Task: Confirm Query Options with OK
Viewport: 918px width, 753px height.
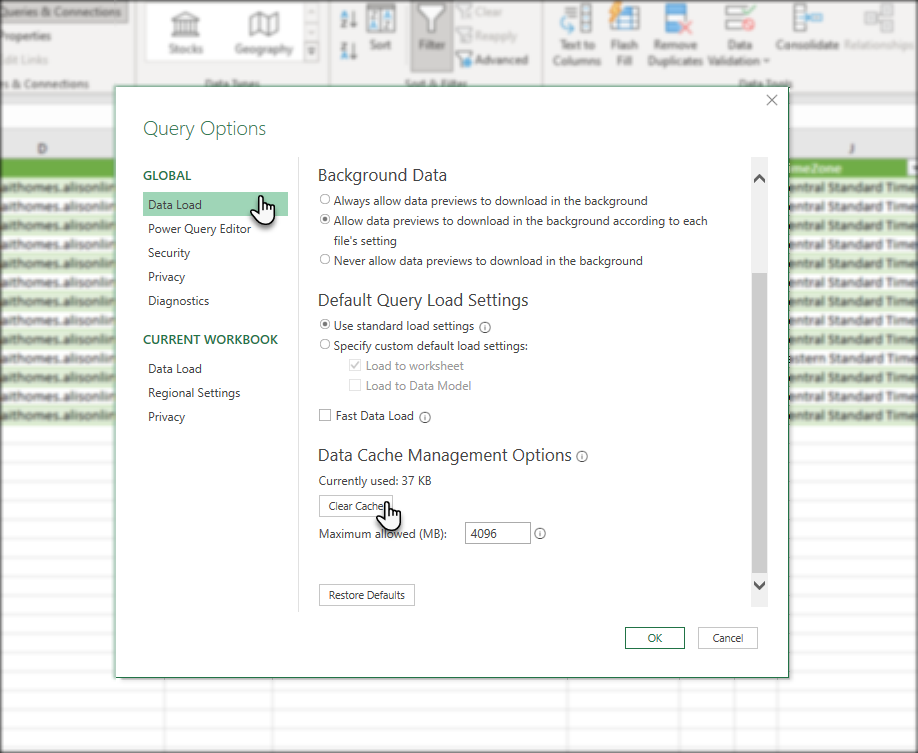Action: tap(655, 638)
